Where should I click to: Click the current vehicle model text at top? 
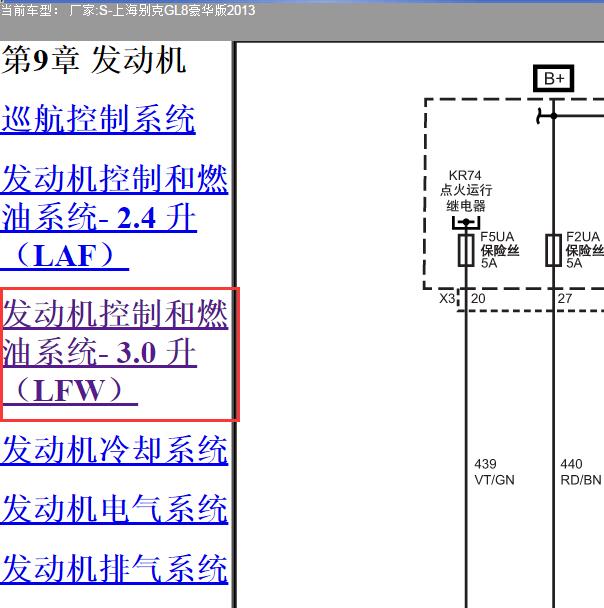coord(128,10)
